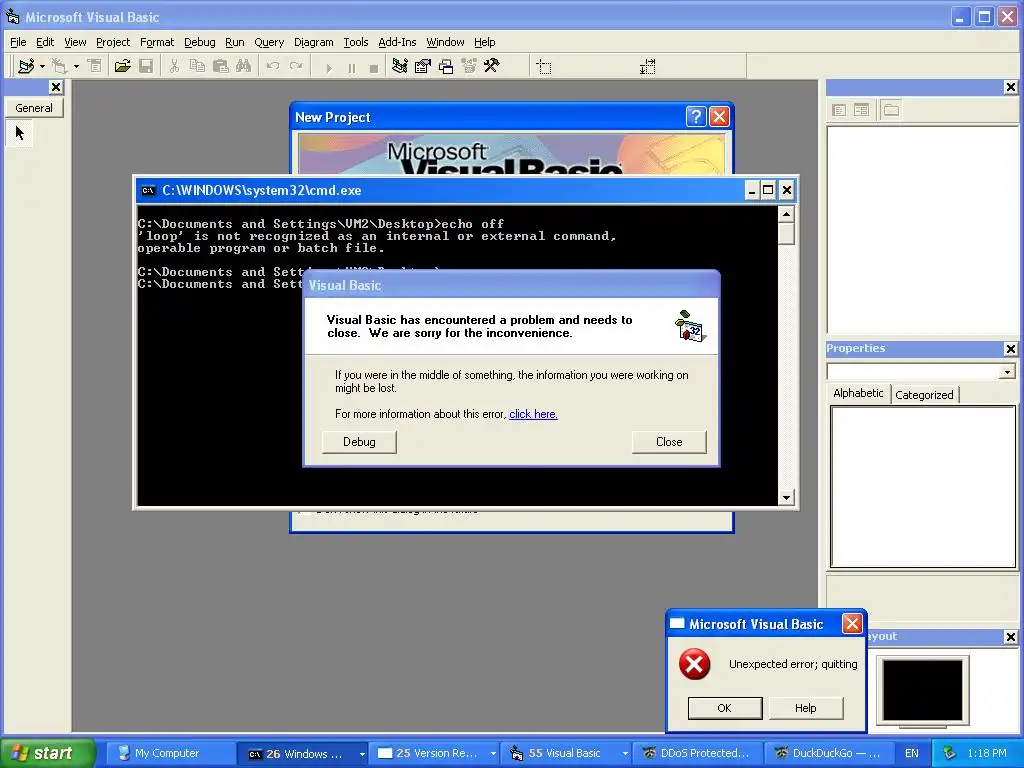Screen dimensions: 1024x768
Task: Click Close in the crash dialog
Action: (669, 442)
